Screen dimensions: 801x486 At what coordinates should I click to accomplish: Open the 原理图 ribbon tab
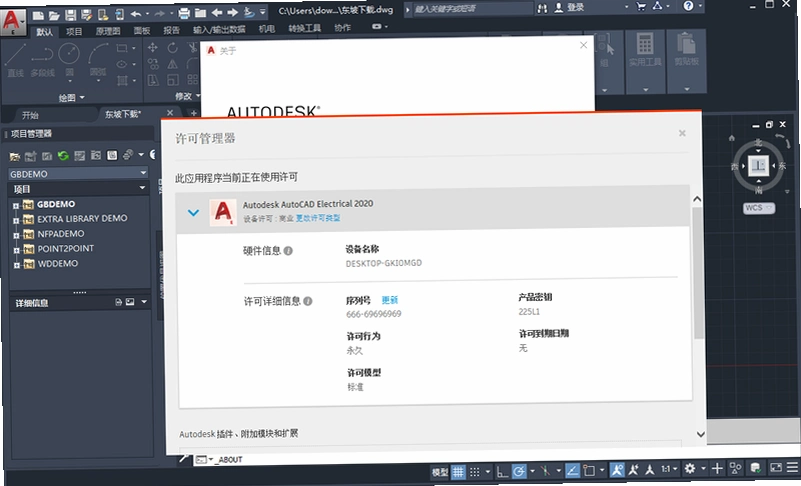(108, 31)
